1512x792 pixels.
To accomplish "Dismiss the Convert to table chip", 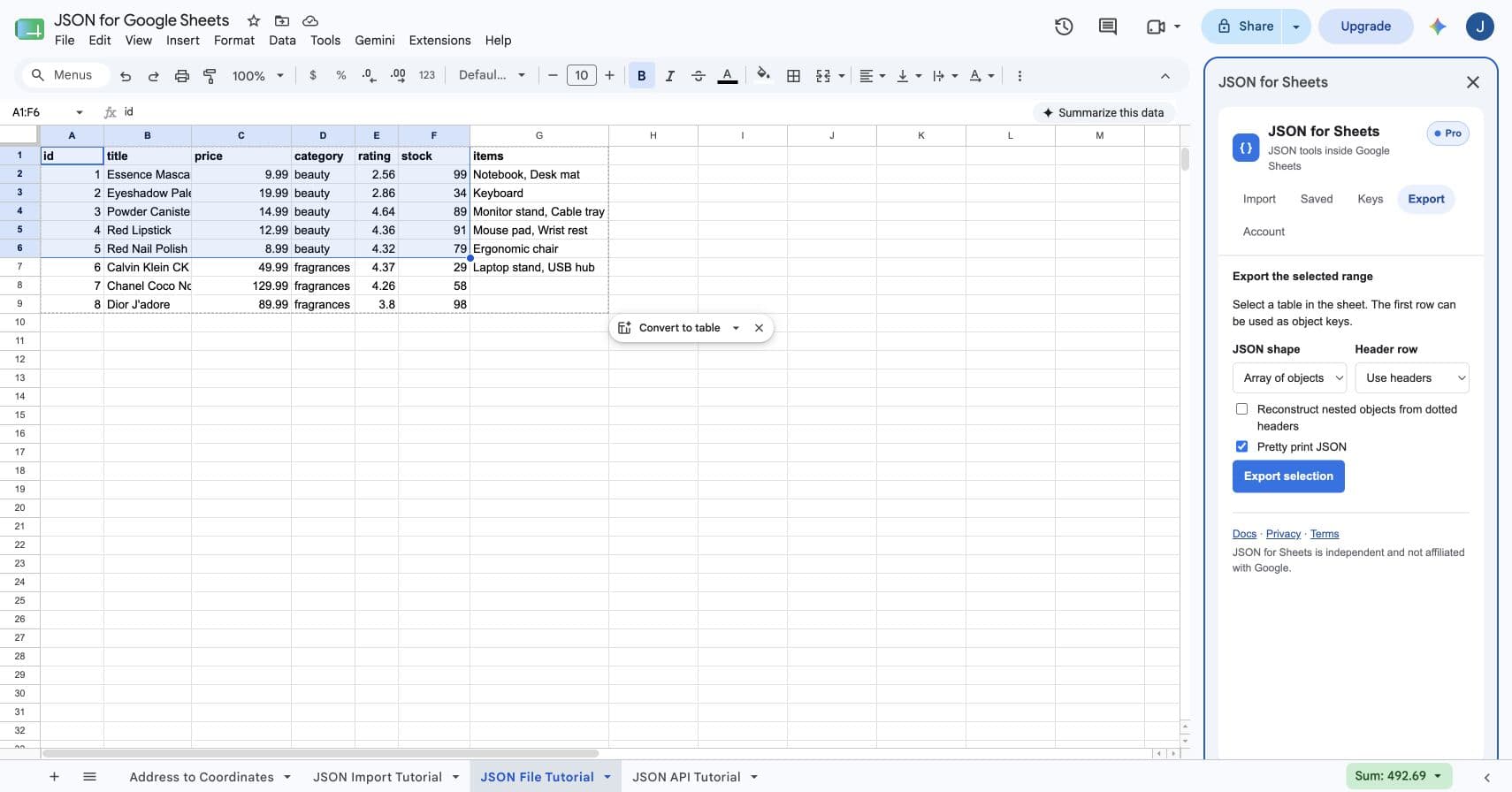I will [x=759, y=328].
